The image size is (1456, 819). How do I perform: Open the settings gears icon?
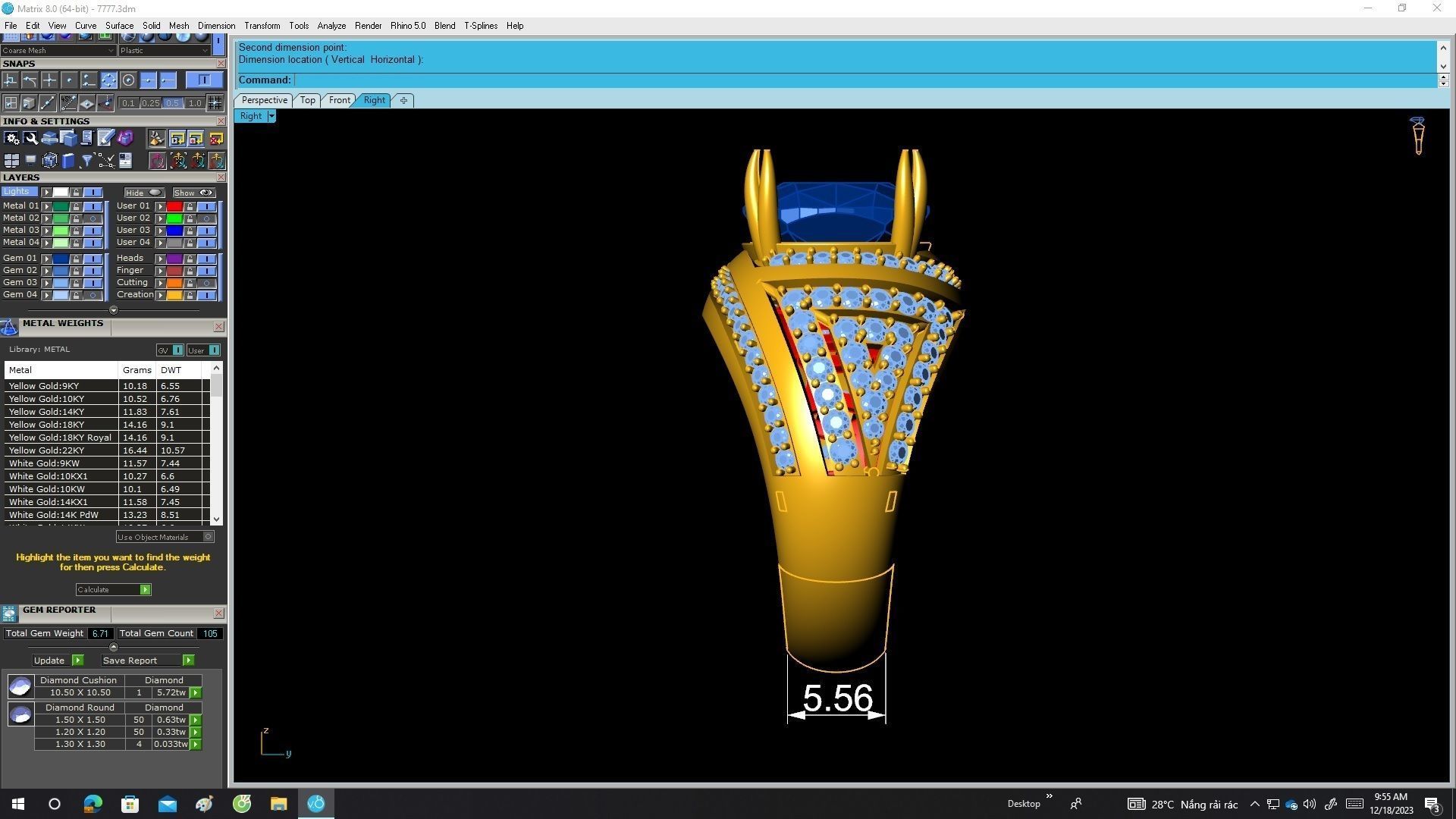pos(11,138)
